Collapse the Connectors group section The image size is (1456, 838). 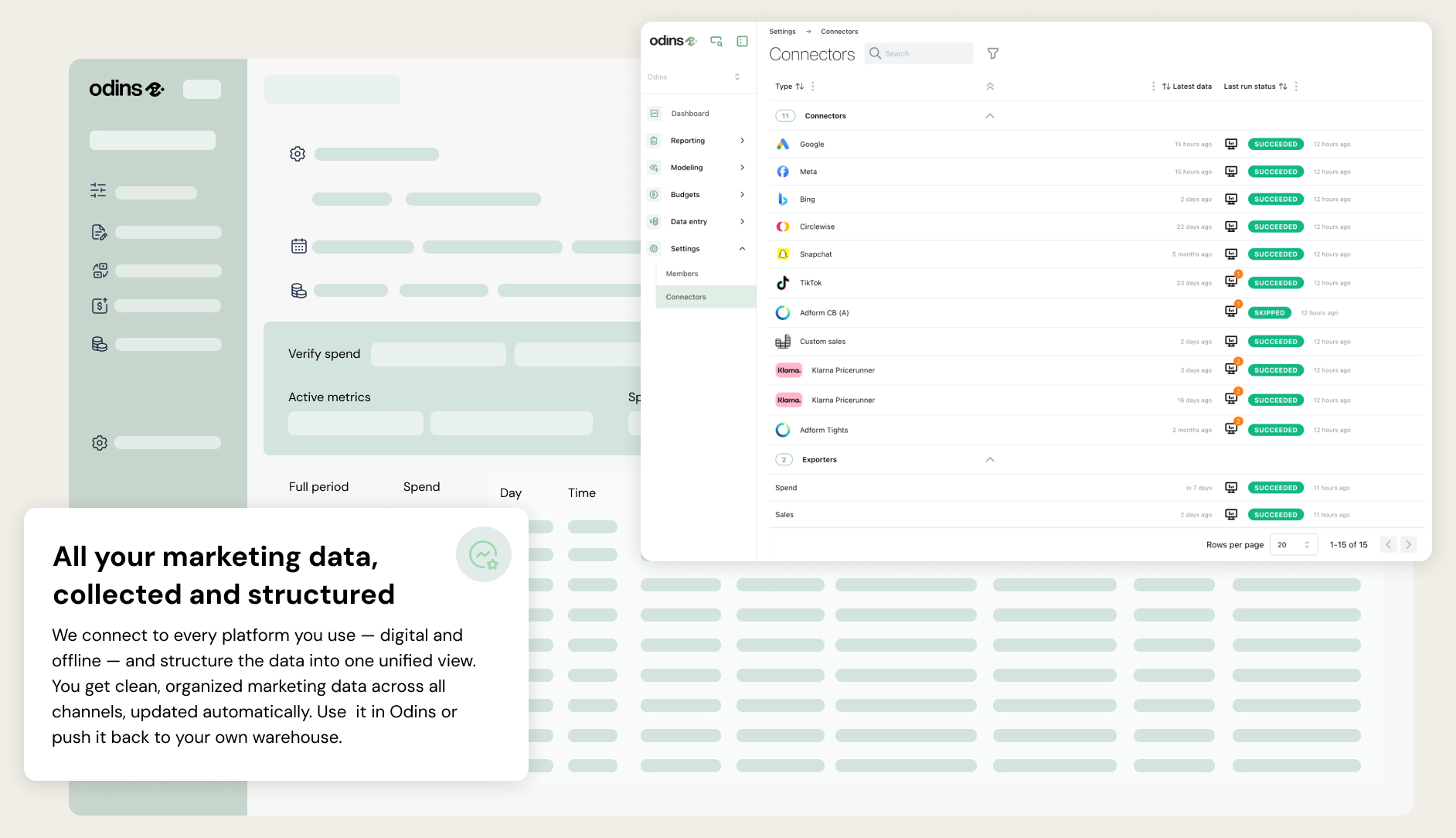(990, 115)
